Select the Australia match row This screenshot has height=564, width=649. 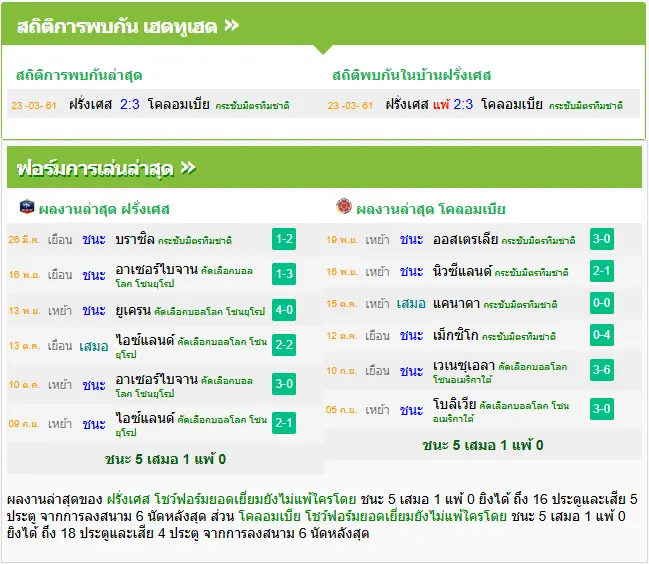pyautogui.click(x=483, y=239)
